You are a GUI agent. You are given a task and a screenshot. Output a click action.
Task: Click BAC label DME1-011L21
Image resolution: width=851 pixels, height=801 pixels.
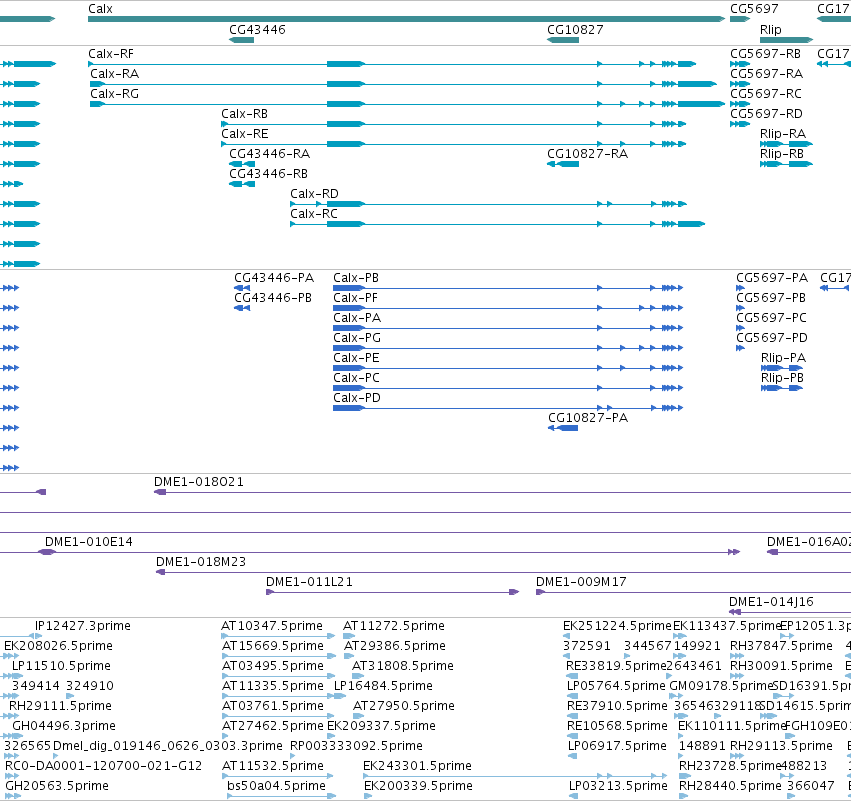(309, 582)
